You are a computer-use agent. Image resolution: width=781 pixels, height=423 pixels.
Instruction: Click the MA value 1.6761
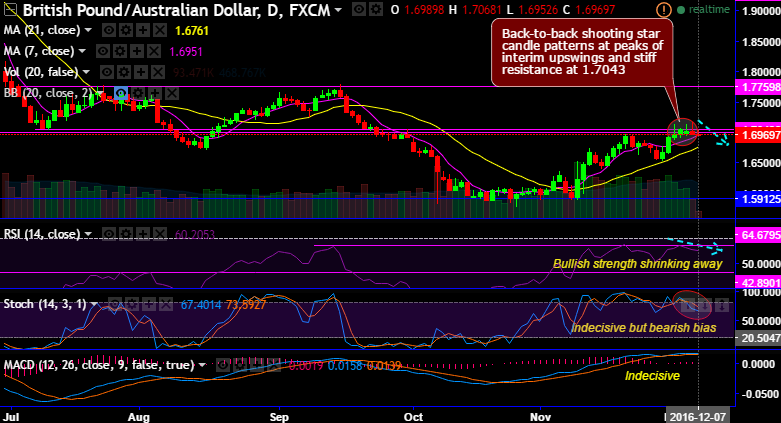pos(192,31)
